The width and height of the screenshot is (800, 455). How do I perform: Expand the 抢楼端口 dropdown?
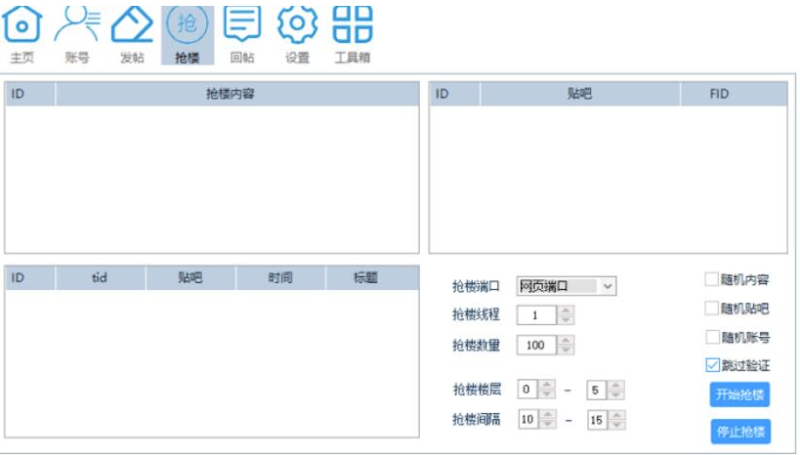click(x=608, y=286)
